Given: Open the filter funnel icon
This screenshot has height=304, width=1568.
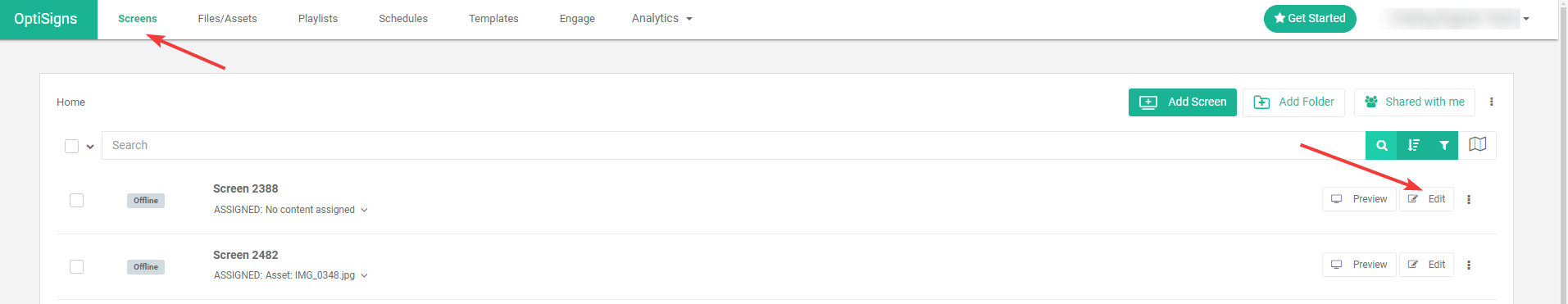Looking at the screenshot, I should pyautogui.click(x=1443, y=145).
